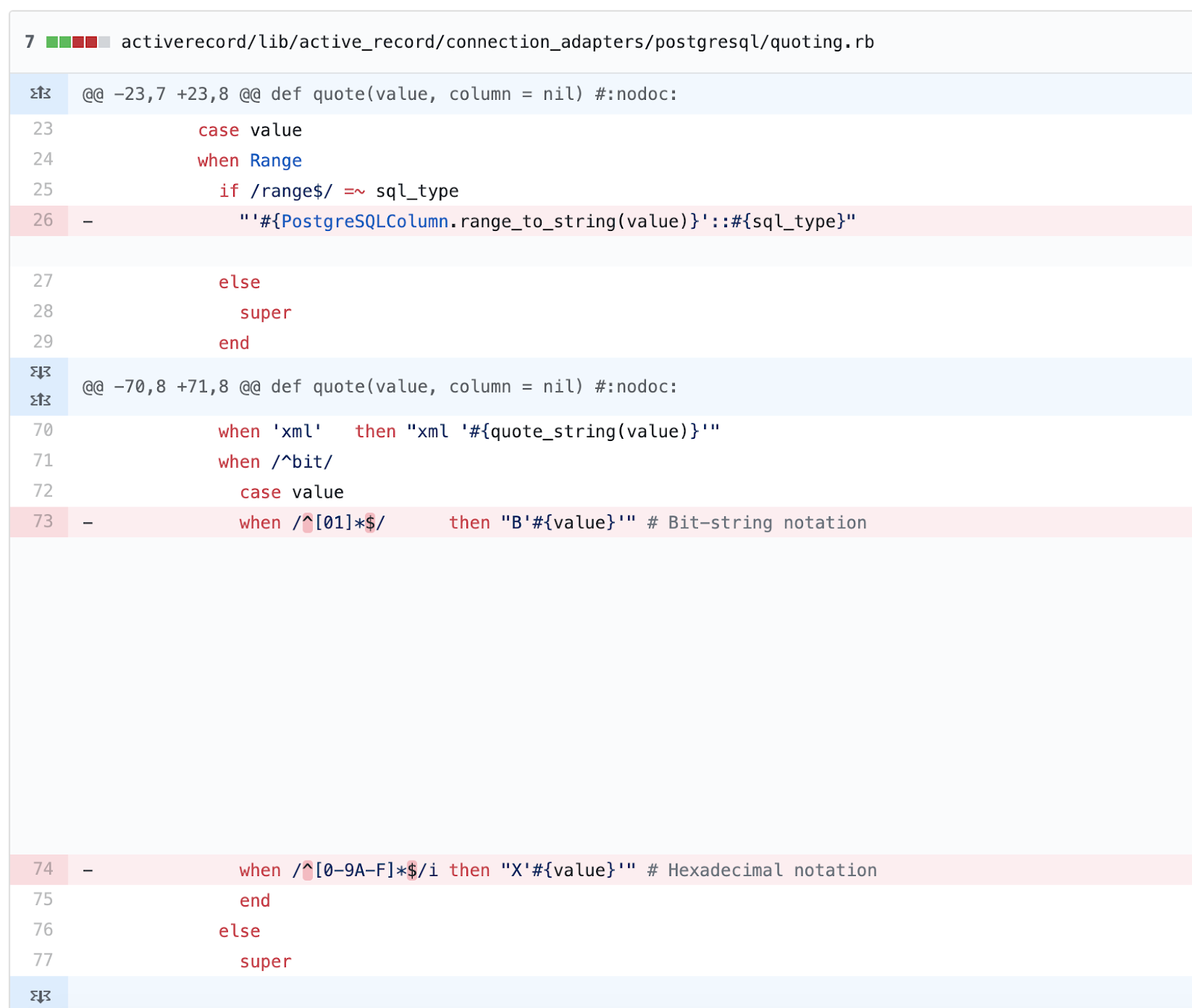Click the PostgreSQLColumn constant in line 26
The width and height of the screenshot is (1192, 1008).
coord(364,221)
